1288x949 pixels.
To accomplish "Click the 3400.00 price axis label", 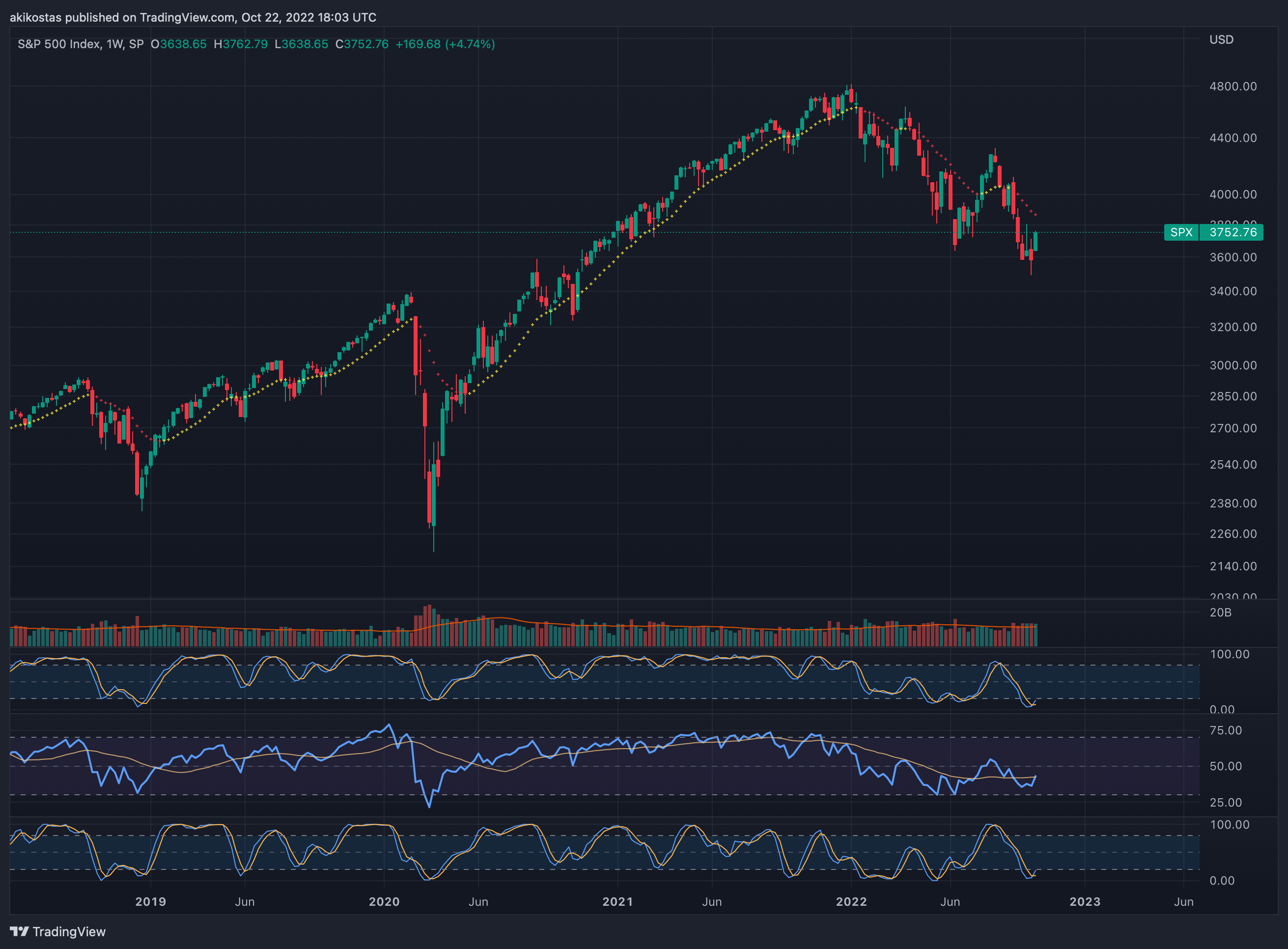I will (x=1233, y=291).
